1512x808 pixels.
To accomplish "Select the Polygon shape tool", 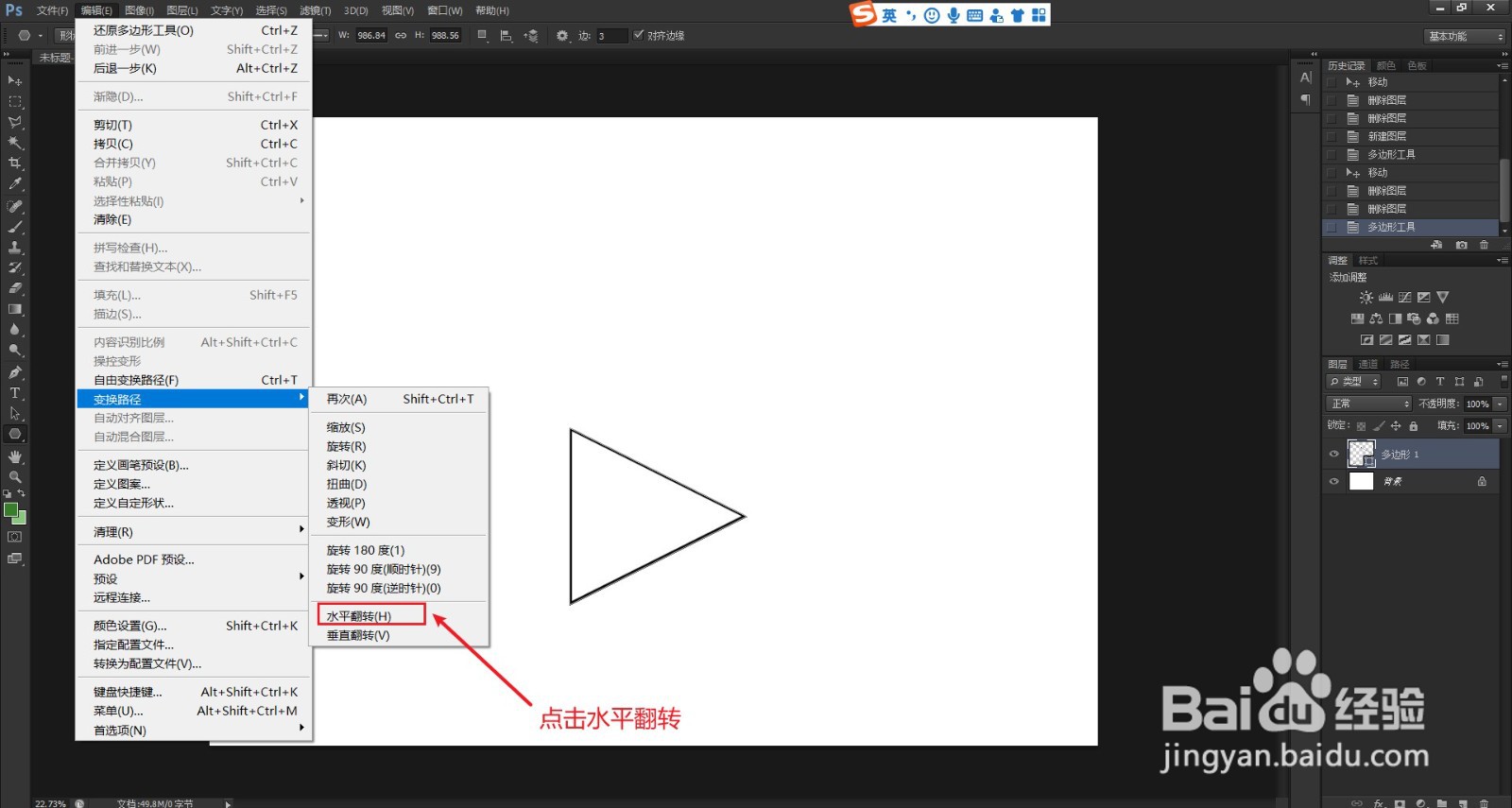I will pos(15,435).
